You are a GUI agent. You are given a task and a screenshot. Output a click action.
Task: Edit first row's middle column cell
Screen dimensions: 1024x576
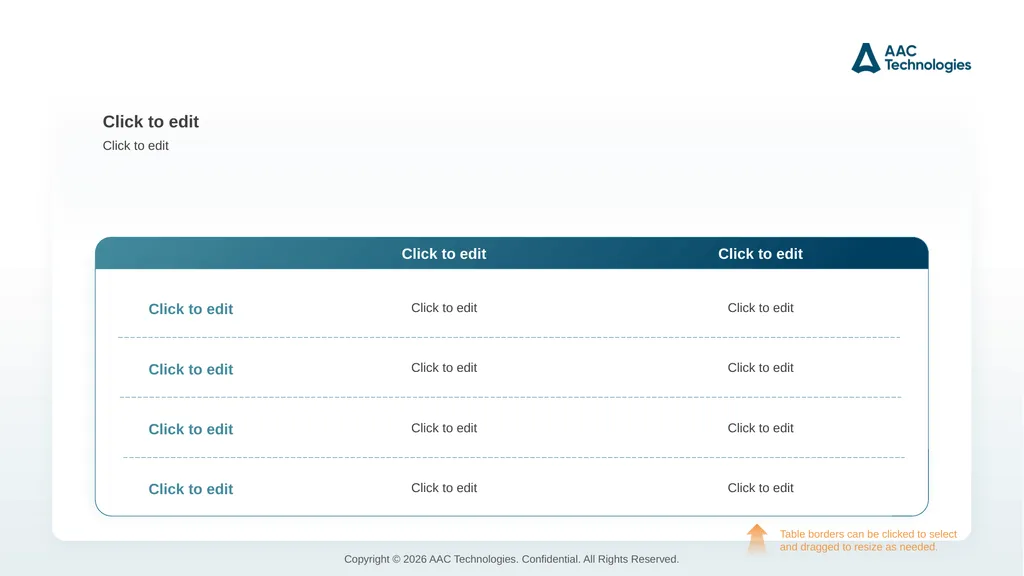tap(444, 308)
